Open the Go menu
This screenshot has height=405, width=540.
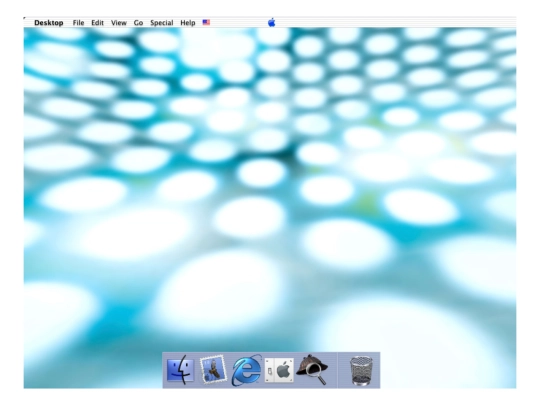pos(138,23)
